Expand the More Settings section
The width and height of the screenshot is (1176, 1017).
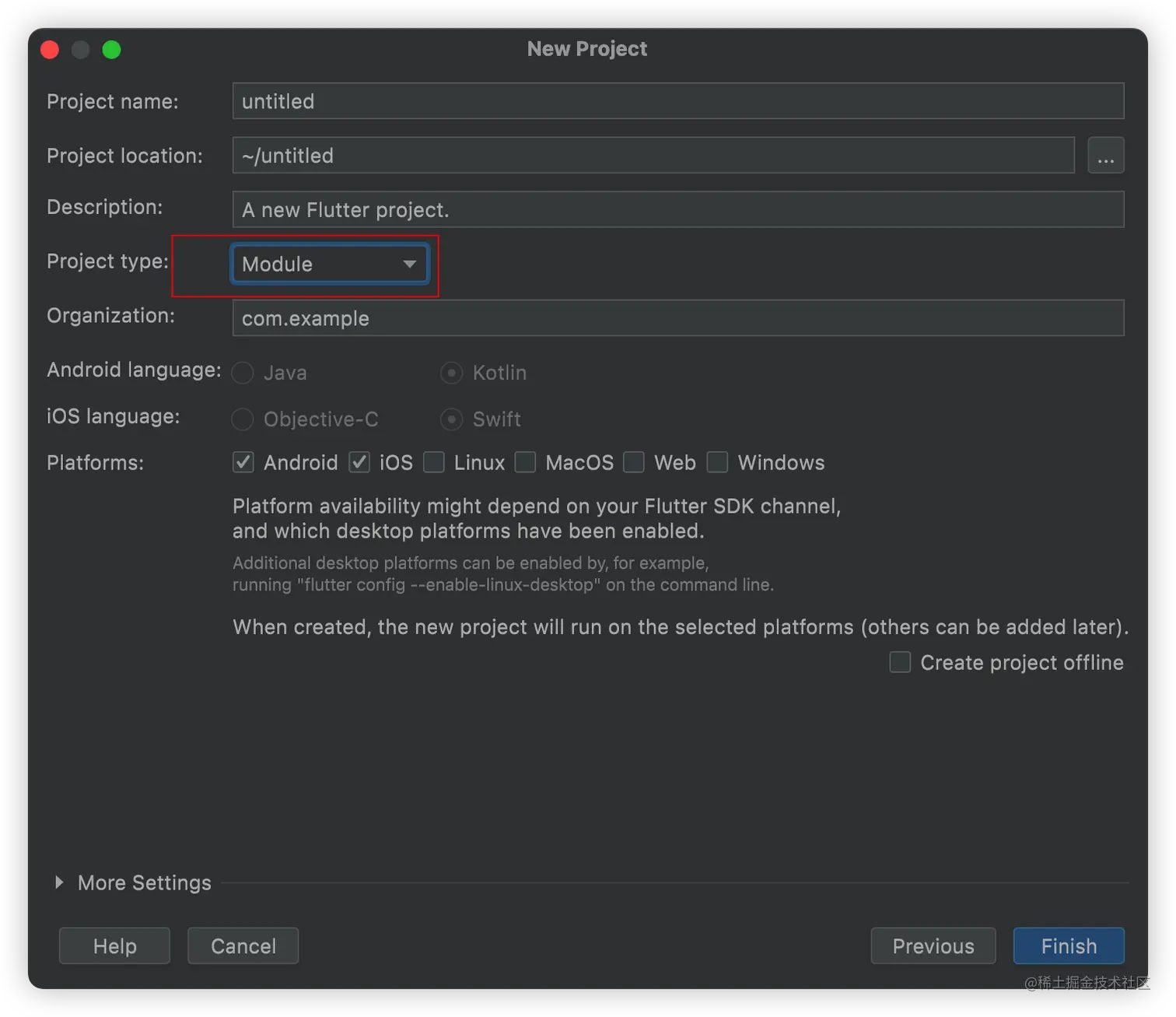[x=59, y=882]
